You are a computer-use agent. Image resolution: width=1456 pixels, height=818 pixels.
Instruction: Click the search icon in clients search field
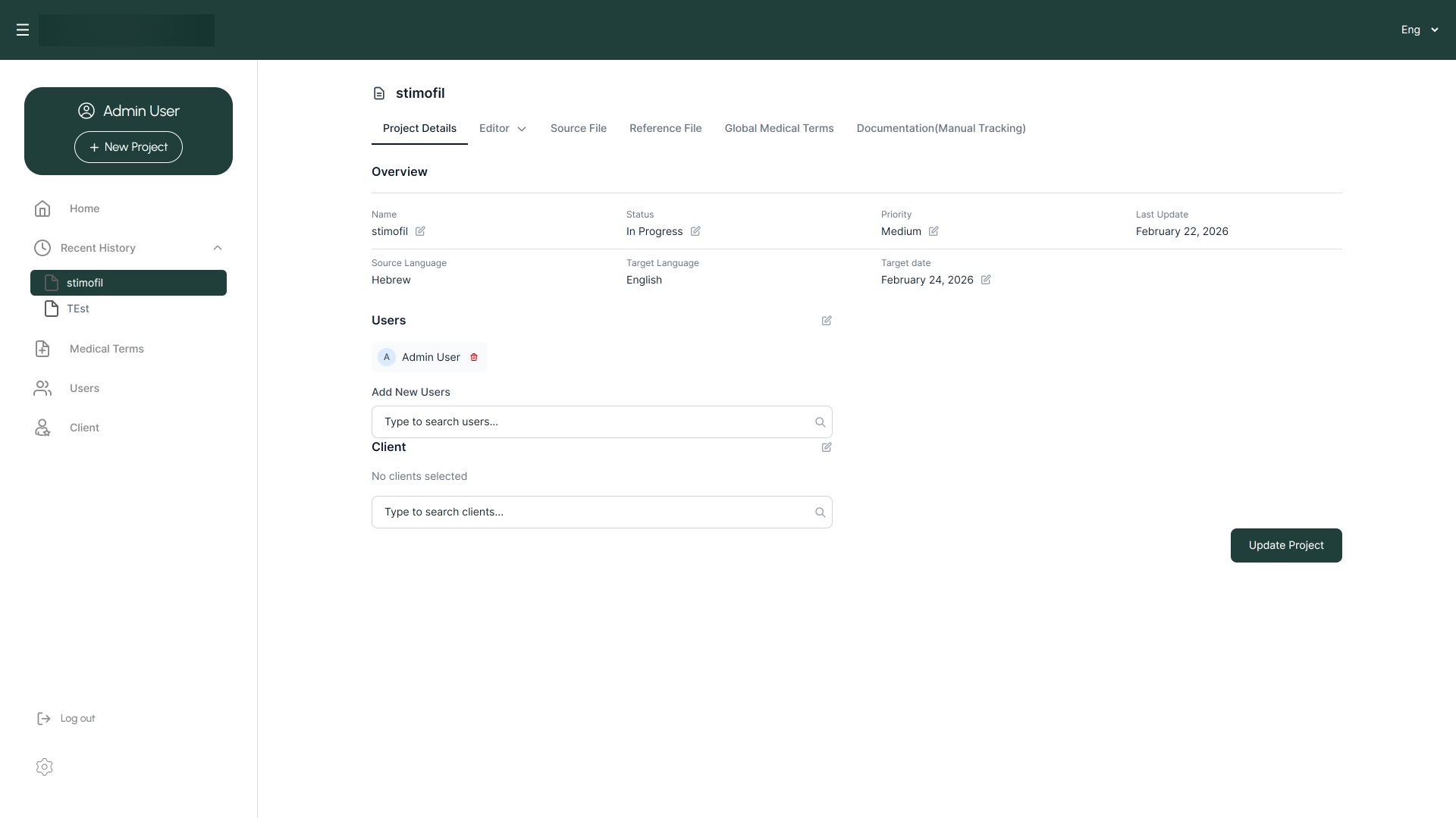coord(820,512)
